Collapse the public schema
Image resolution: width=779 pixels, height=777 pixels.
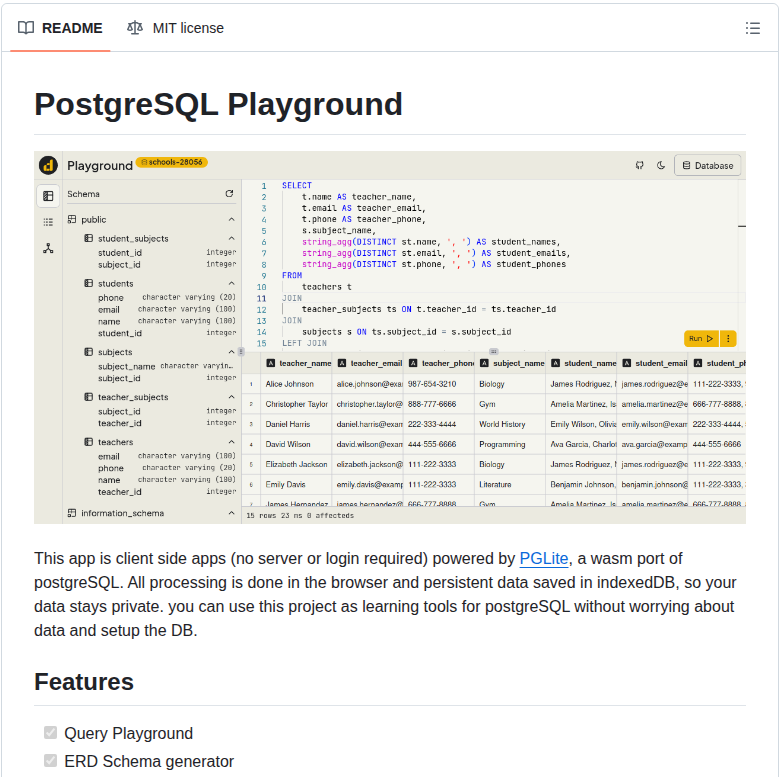(232, 219)
